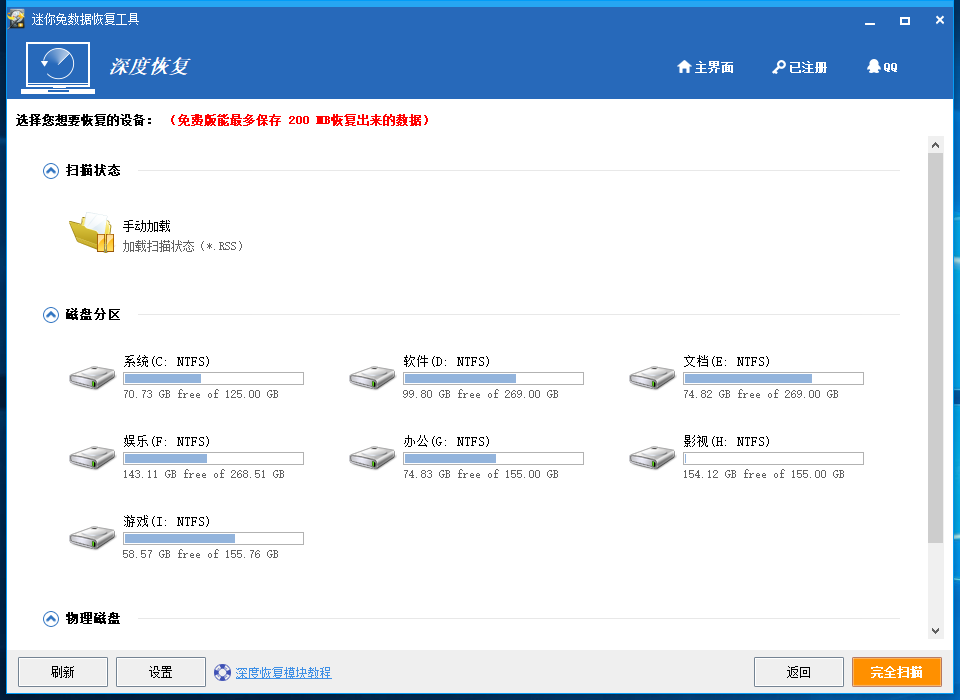Viewport: 960px width, 700px height.
Task: Open the QQ item in the top bar
Action: coord(880,66)
